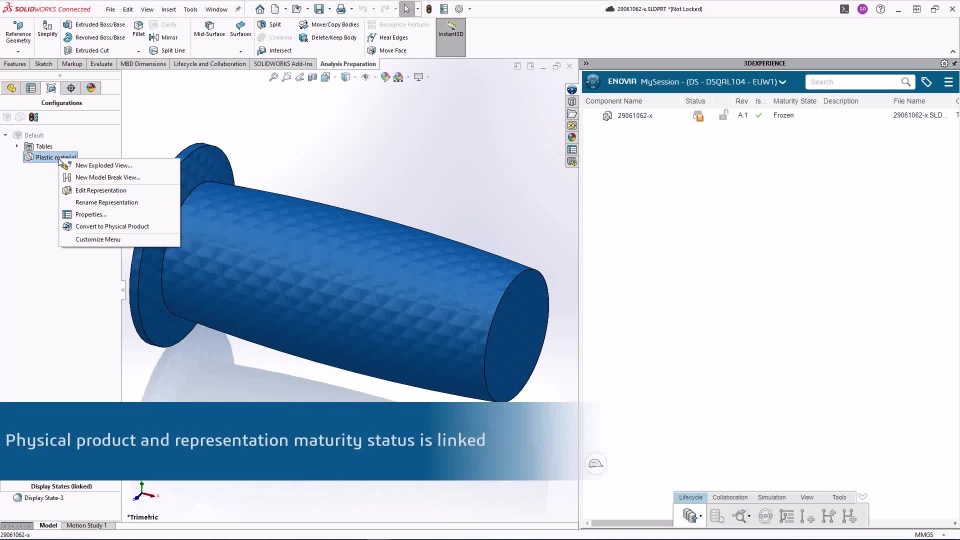960x540 pixels.
Task: Toggle pin on the menu bar
Action: pyautogui.click(x=238, y=9)
